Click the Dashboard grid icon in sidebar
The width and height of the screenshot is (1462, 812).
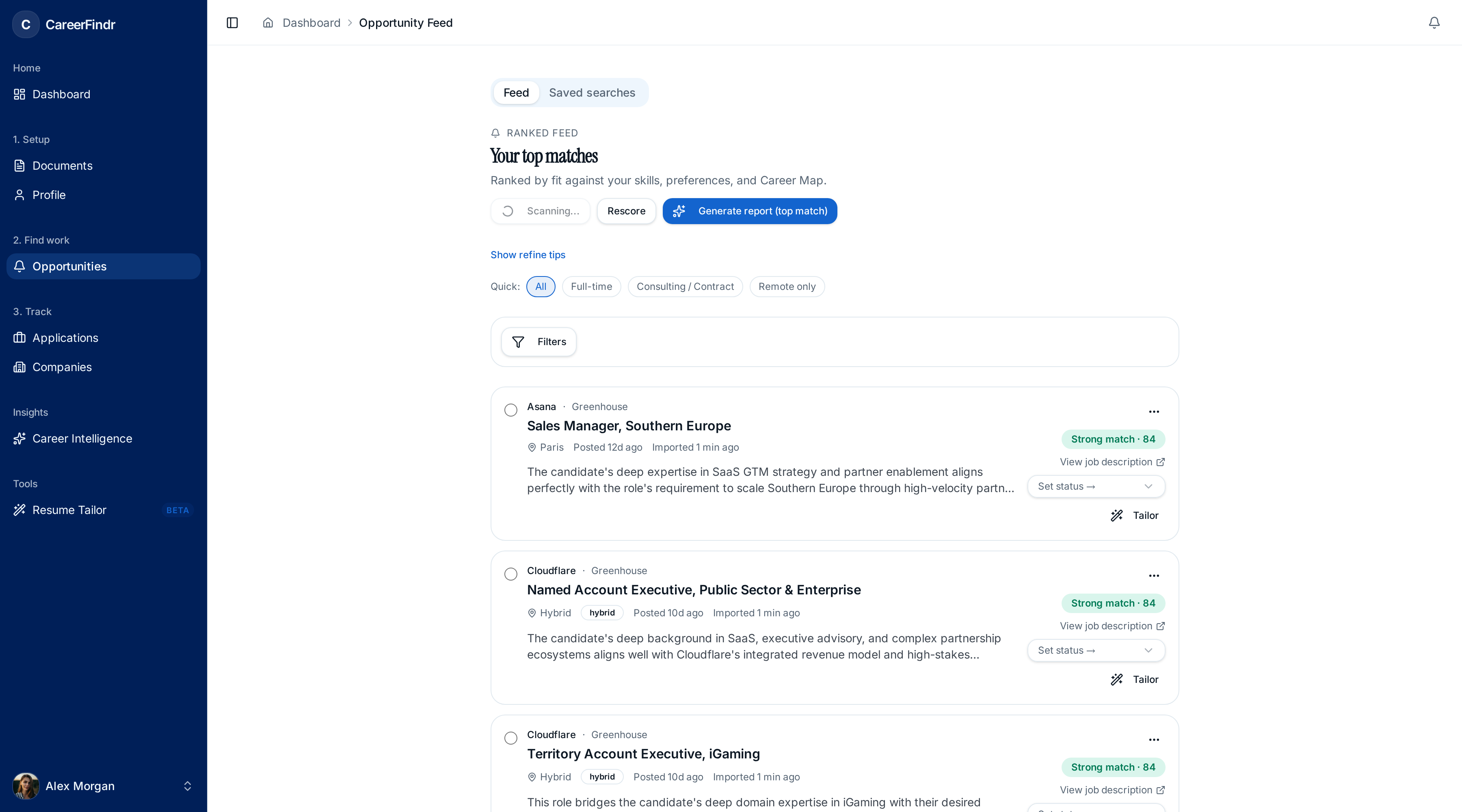pos(19,94)
